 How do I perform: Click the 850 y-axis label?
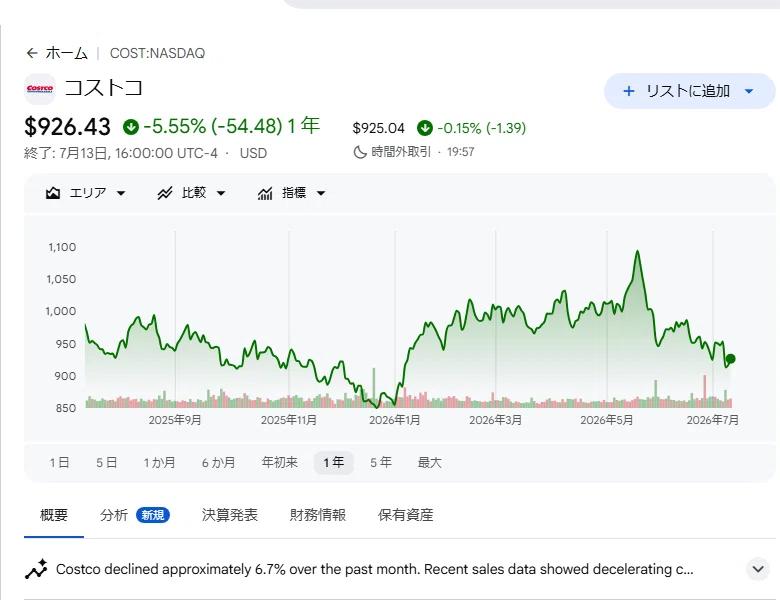click(x=66, y=408)
